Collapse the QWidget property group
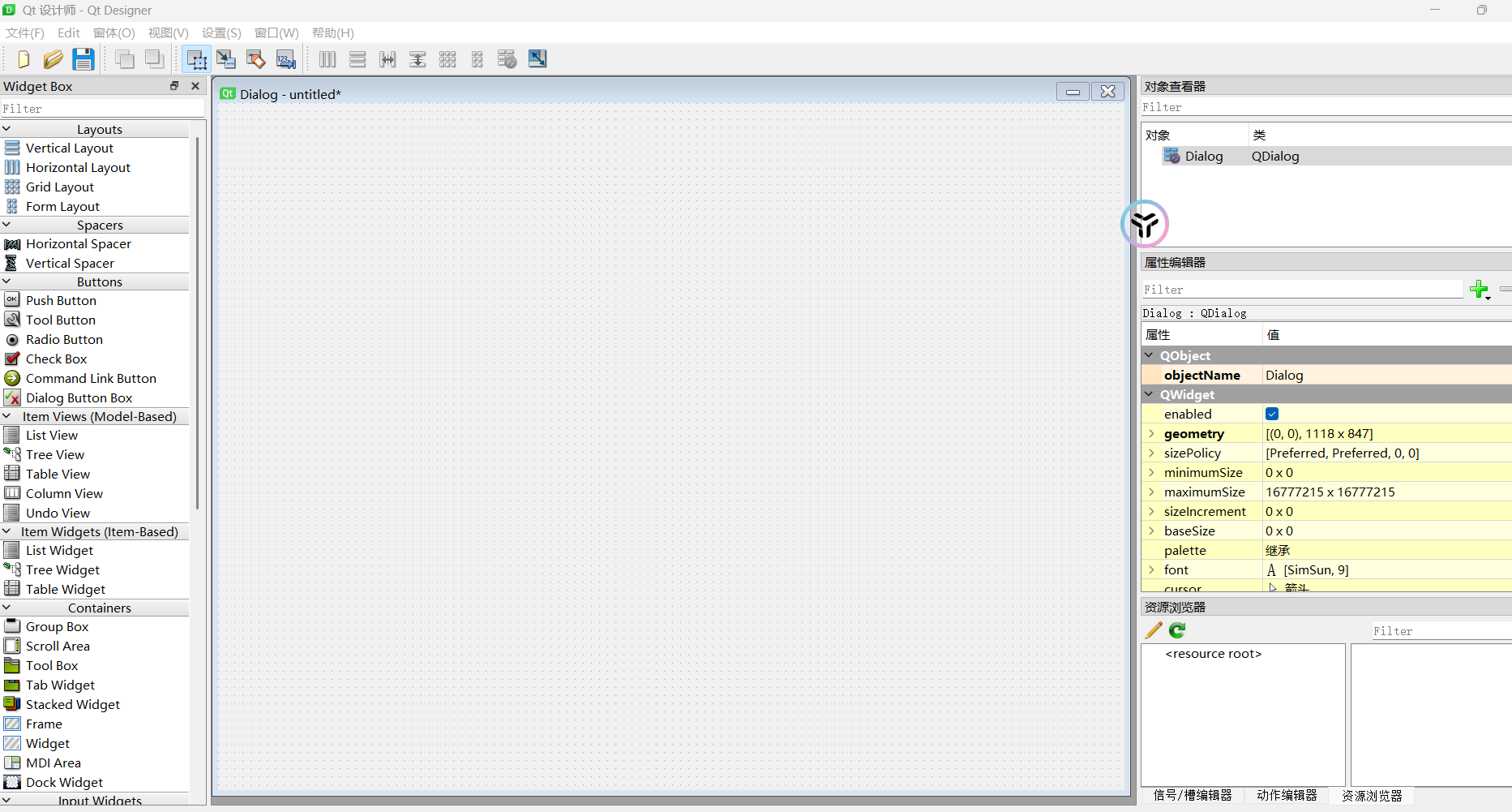 pyautogui.click(x=1150, y=394)
